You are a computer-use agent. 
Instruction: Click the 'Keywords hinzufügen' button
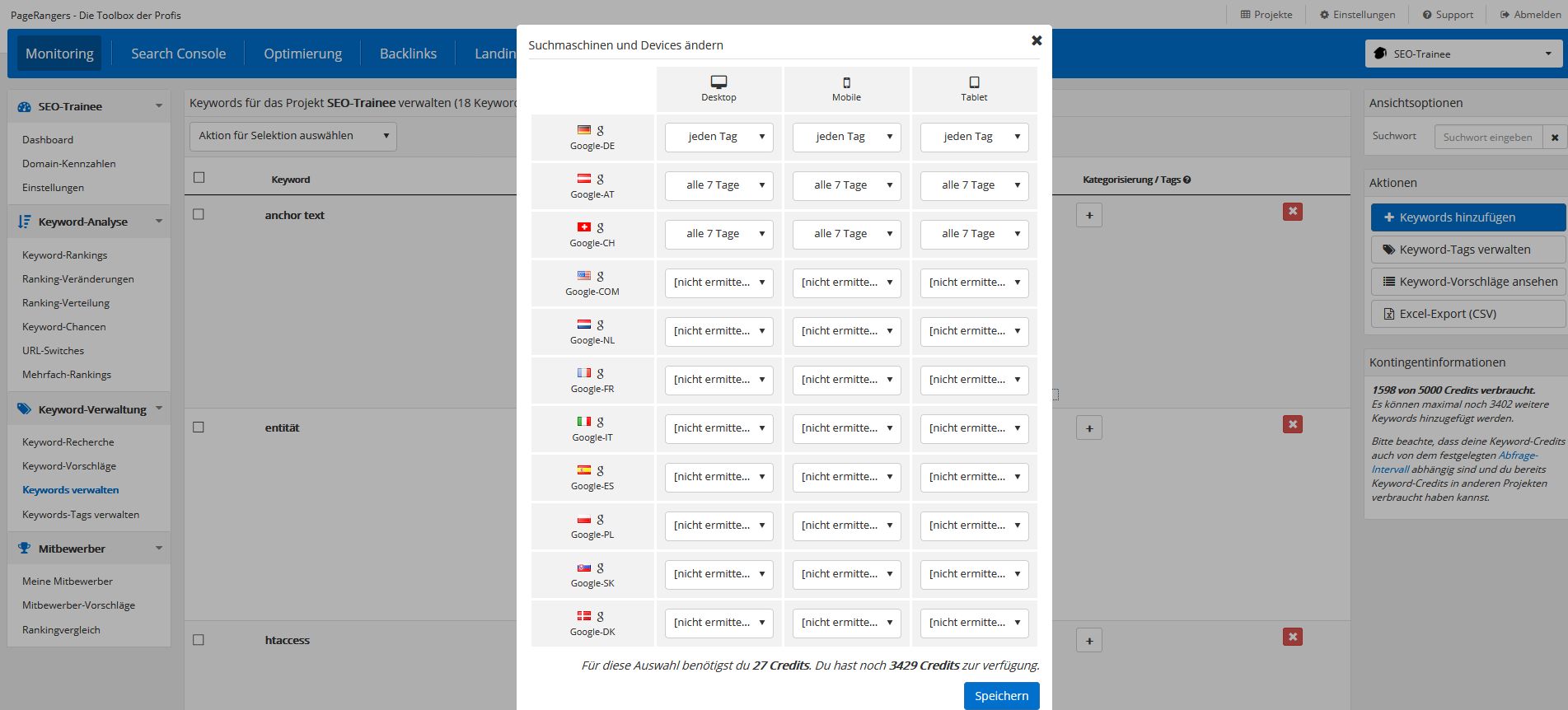(1468, 217)
